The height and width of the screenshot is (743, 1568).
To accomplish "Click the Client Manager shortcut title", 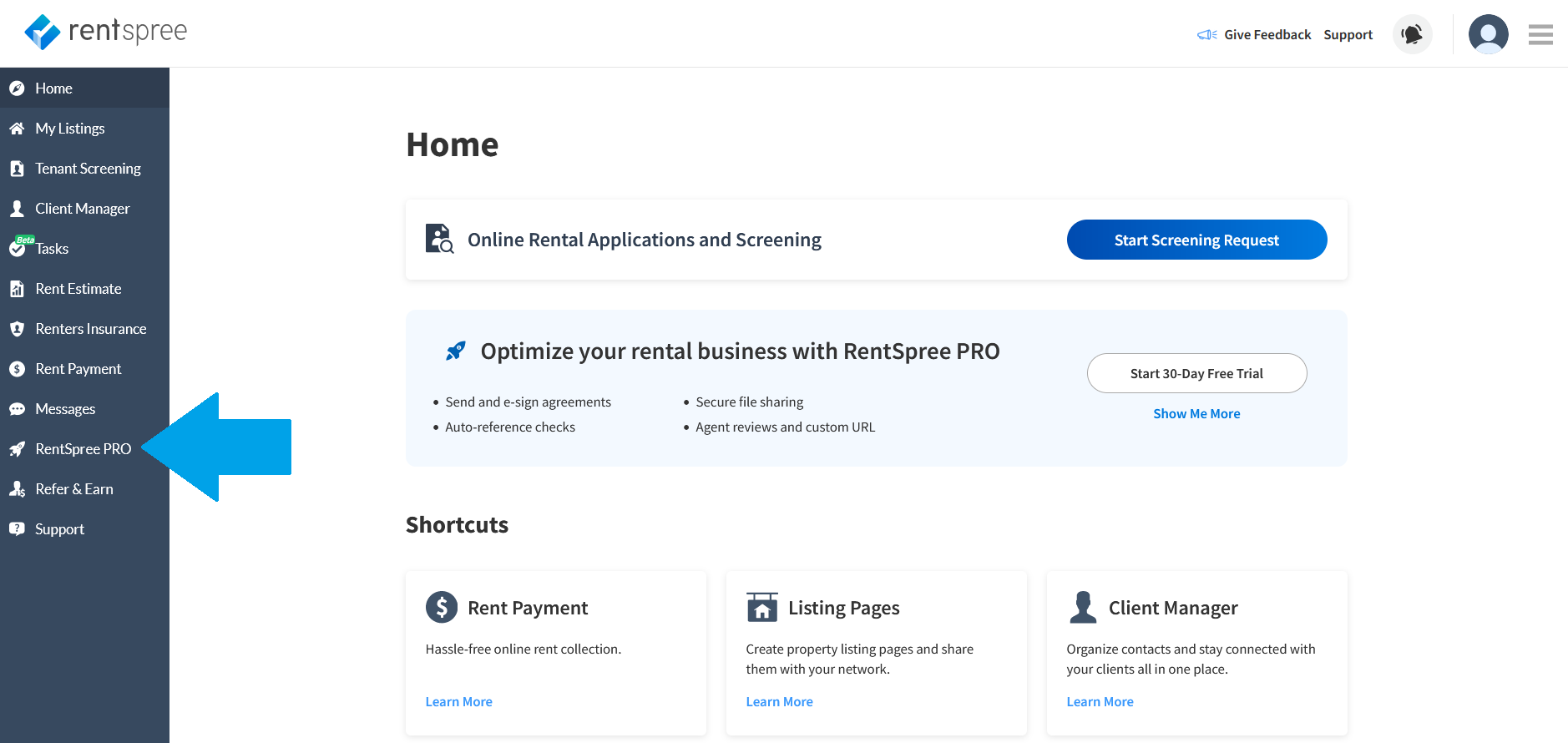I will (x=1173, y=608).
